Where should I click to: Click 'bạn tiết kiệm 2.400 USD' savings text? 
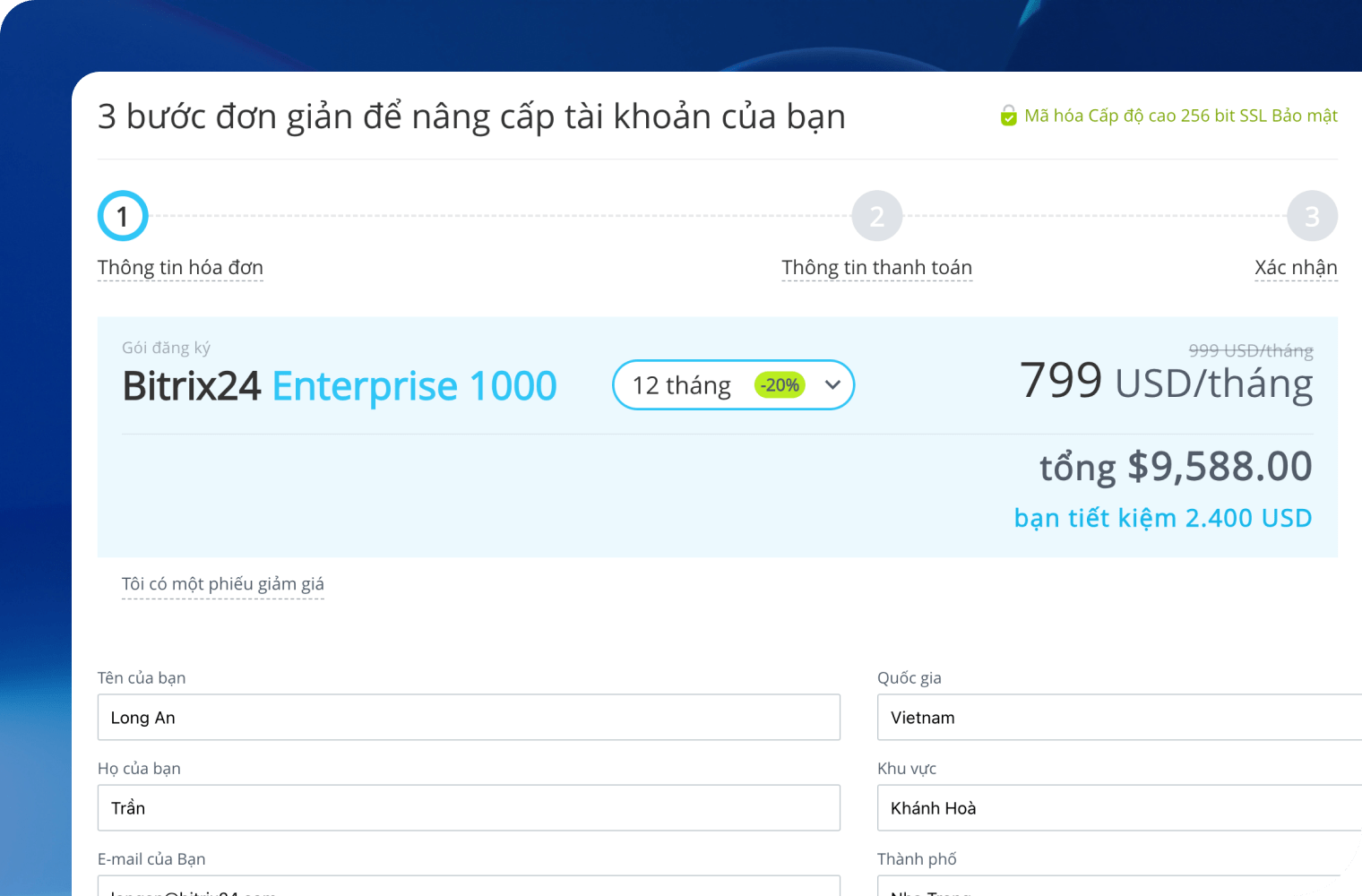pyautogui.click(x=1163, y=518)
